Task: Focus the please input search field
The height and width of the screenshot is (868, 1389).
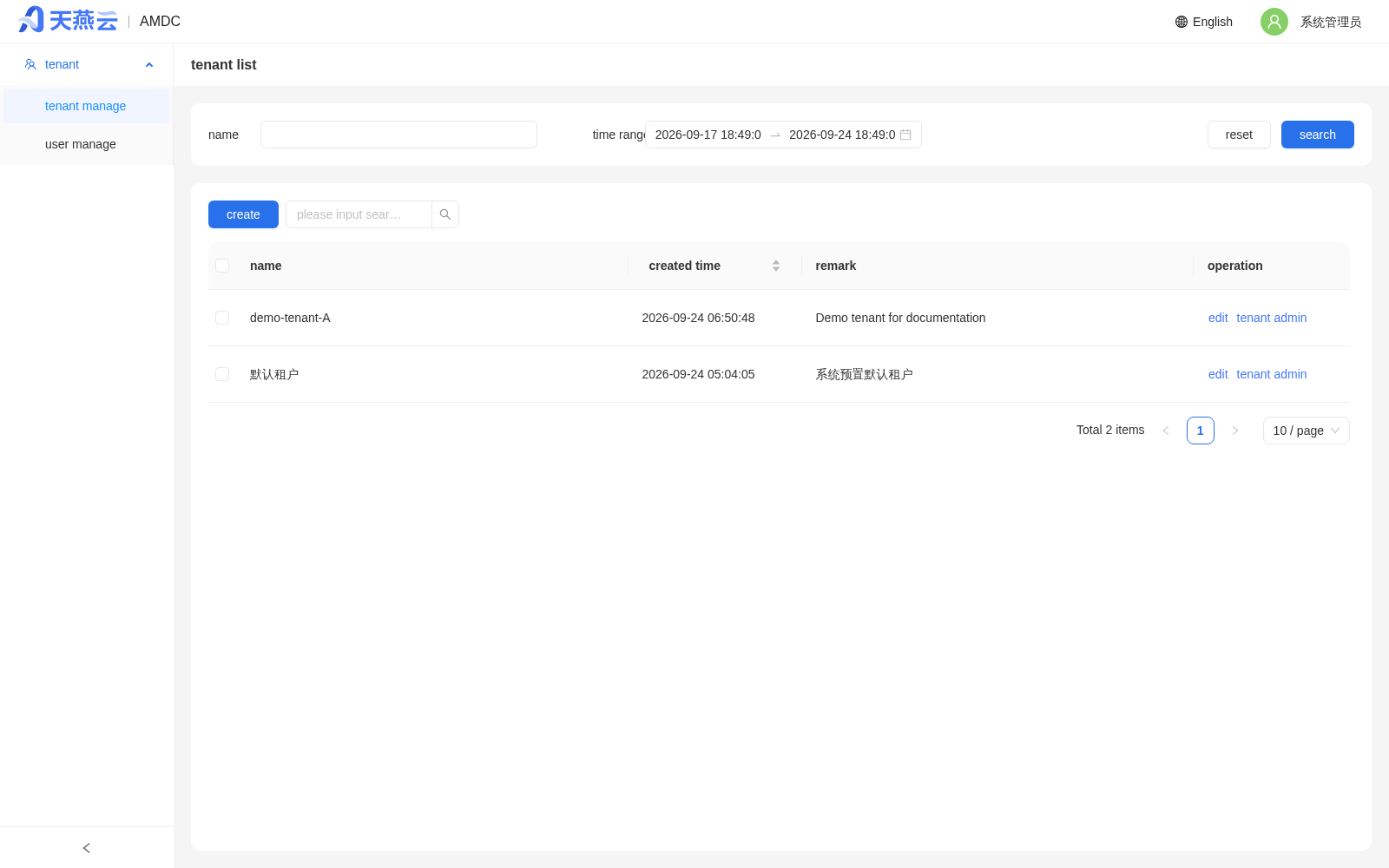Action: 359,214
